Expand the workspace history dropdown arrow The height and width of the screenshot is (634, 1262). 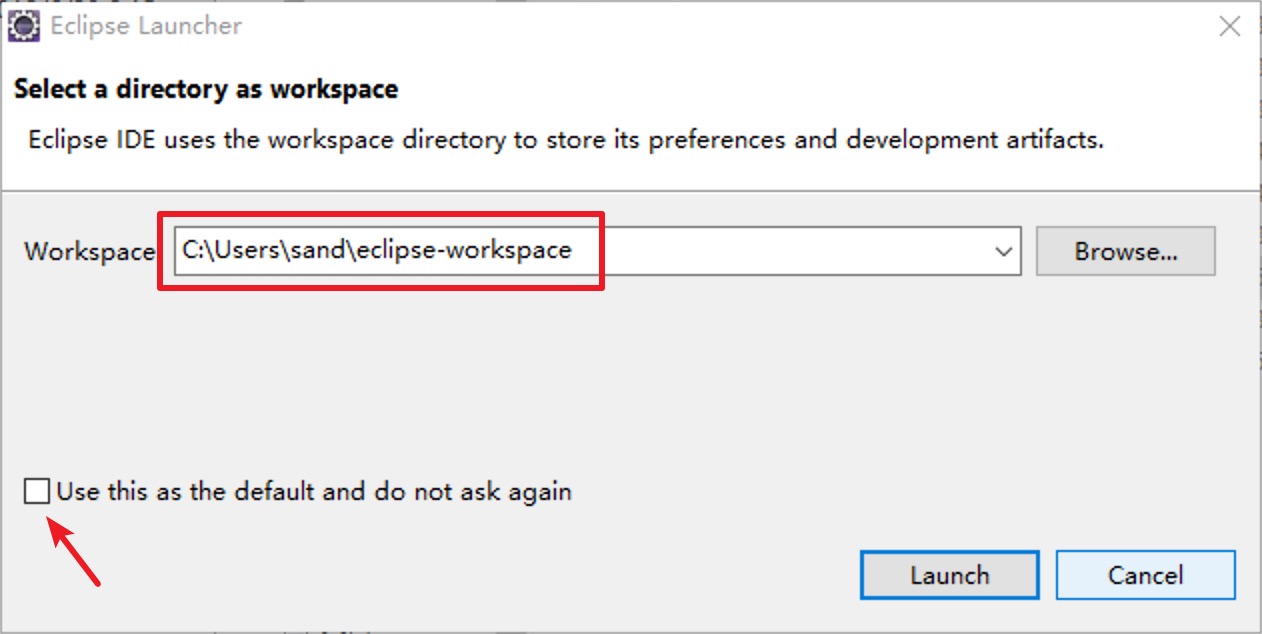[x=1004, y=252]
